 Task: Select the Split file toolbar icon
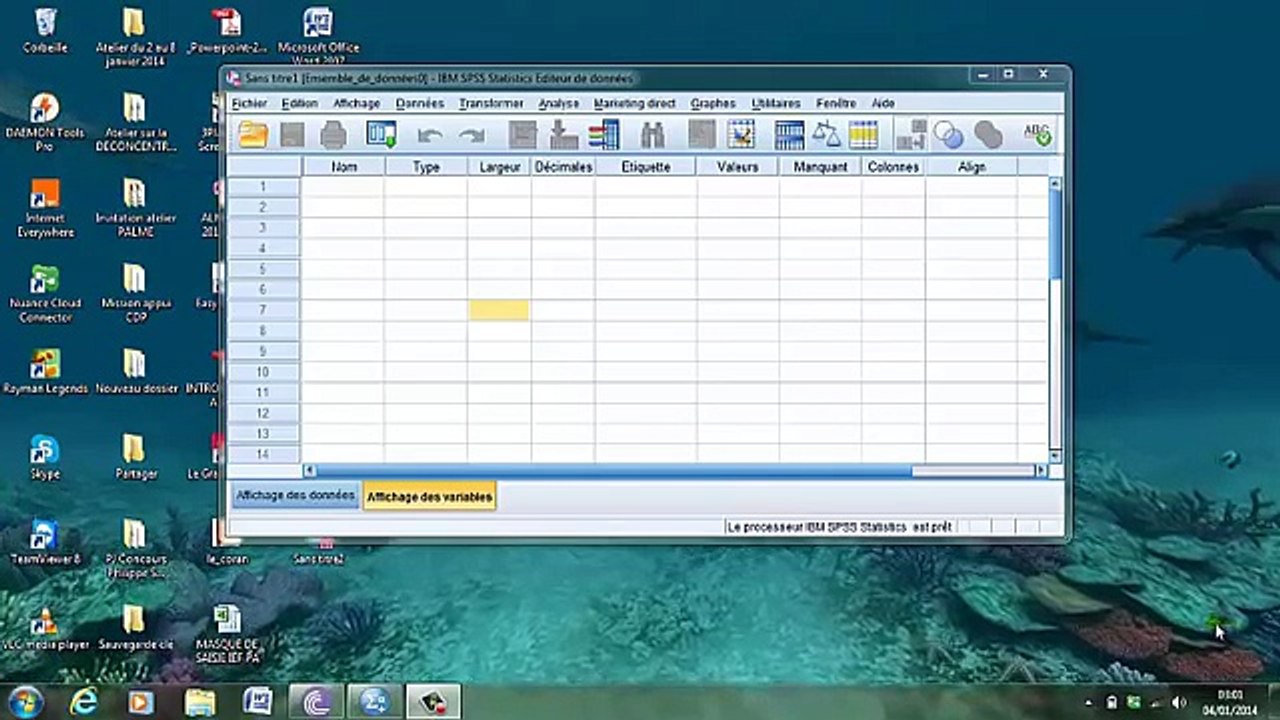[x=790, y=135]
